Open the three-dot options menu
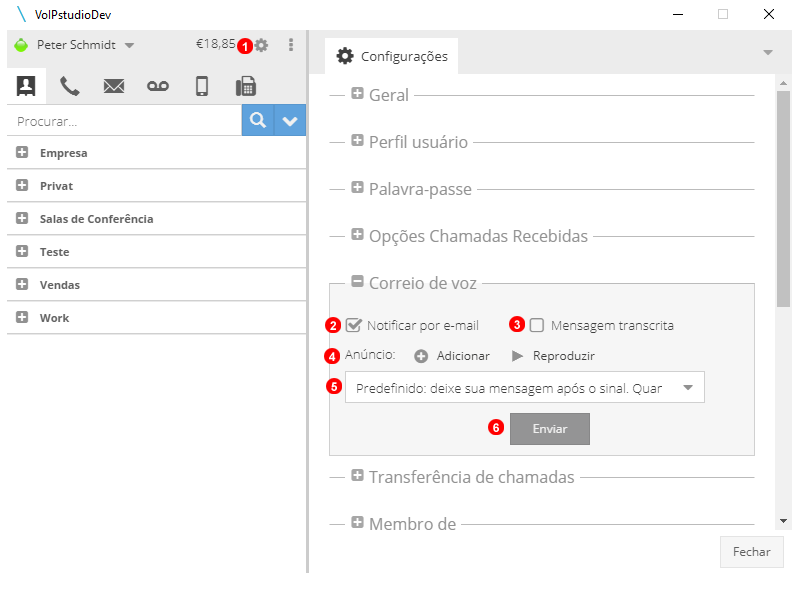Image resolution: width=792 pixels, height=594 pixels. 291,45
